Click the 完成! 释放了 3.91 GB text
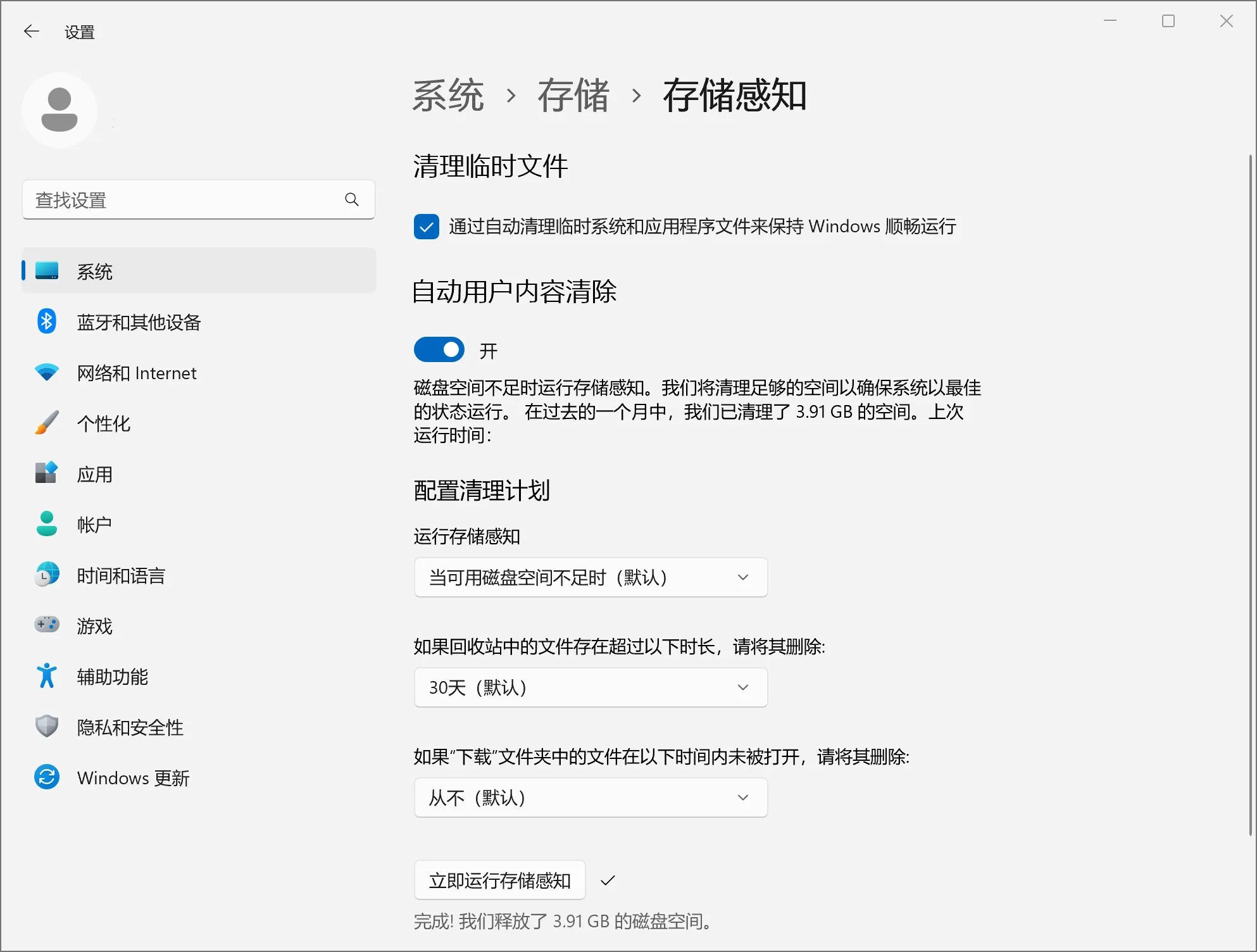This screenshot has height=952, width=1257. 563,921
